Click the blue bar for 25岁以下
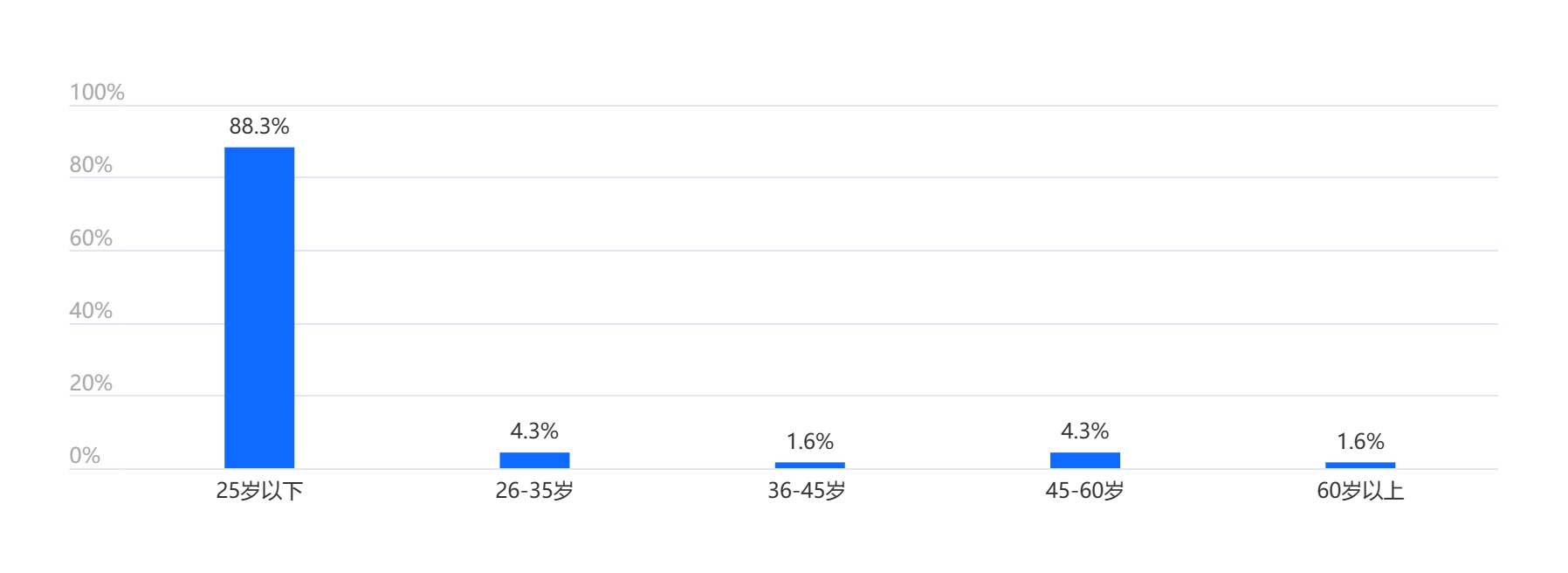The width and height of the screenshot is (1568, 573). pyautogui.click(x=259, y=307)
